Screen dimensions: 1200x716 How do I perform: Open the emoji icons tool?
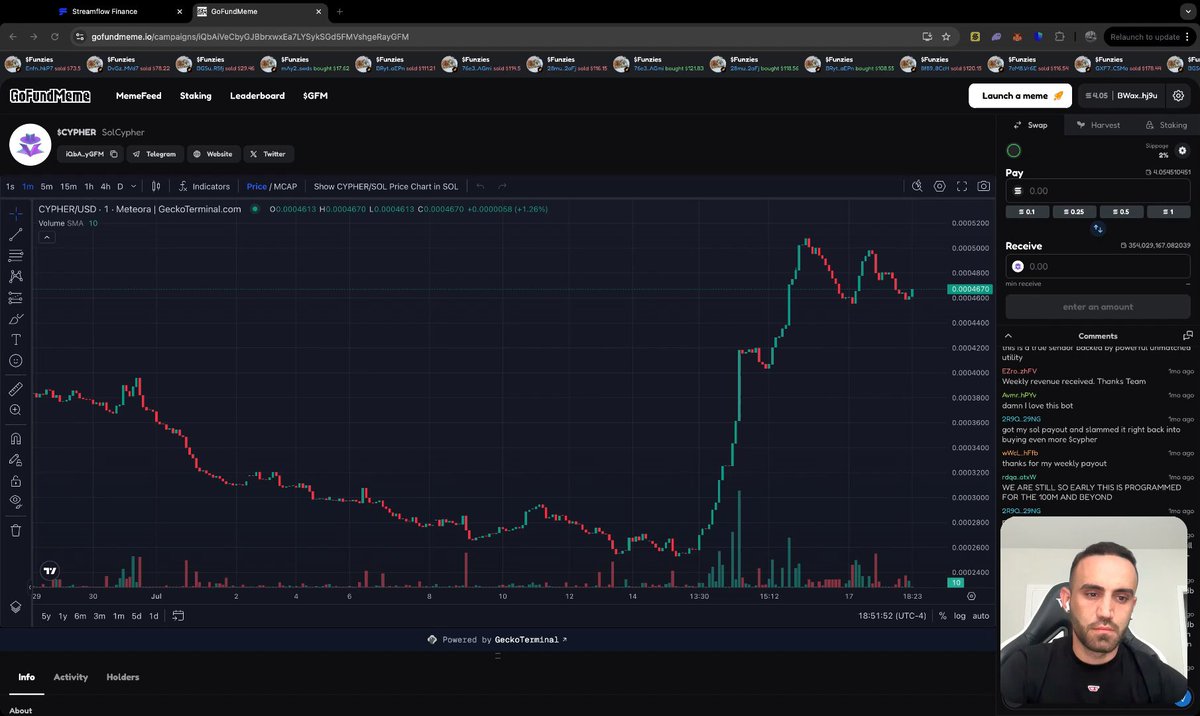pos(16,361)
